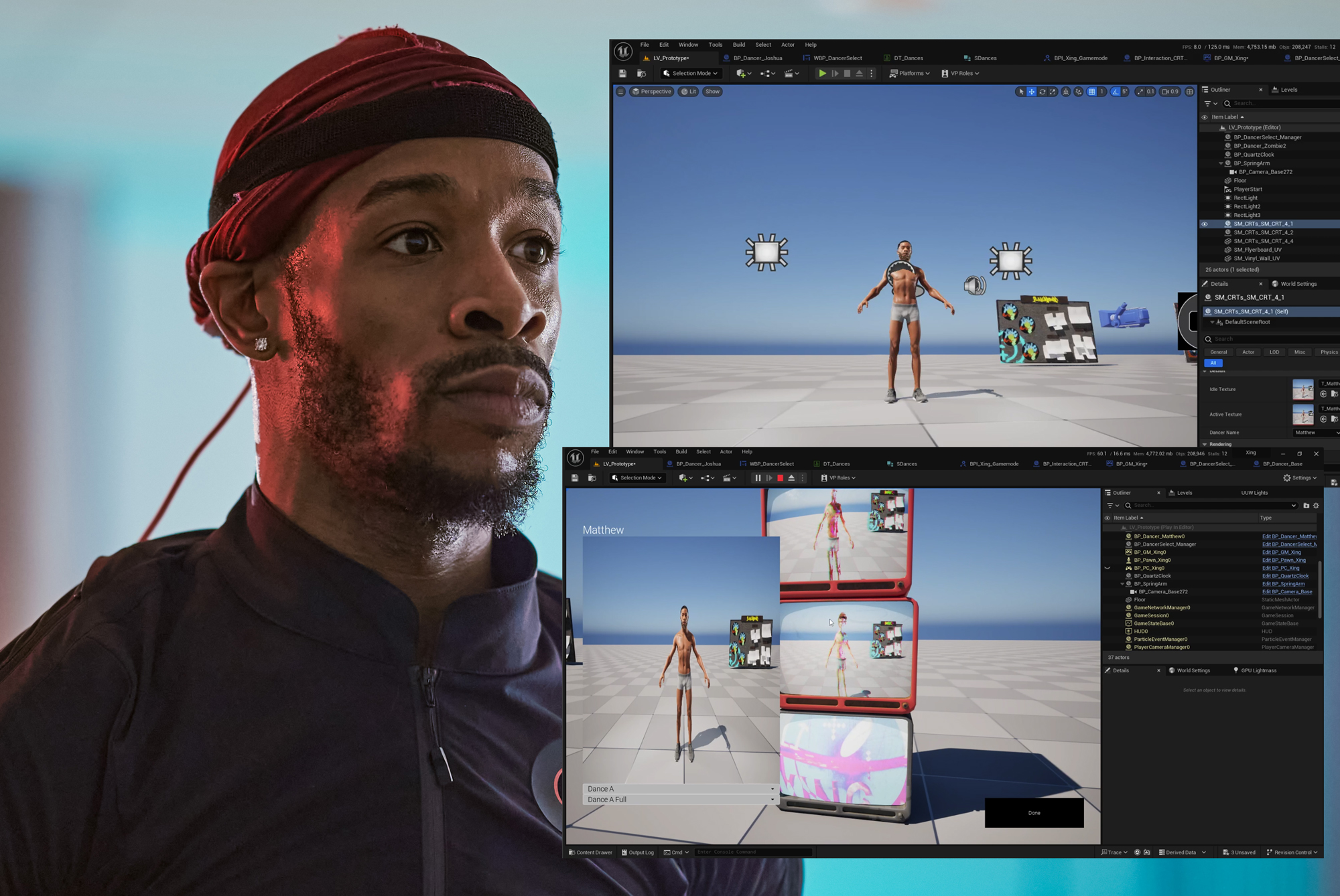Collapse the BP_SpringArm tree item in top outliner
The image size is (1340, 896).
[x=1221, y=163]
